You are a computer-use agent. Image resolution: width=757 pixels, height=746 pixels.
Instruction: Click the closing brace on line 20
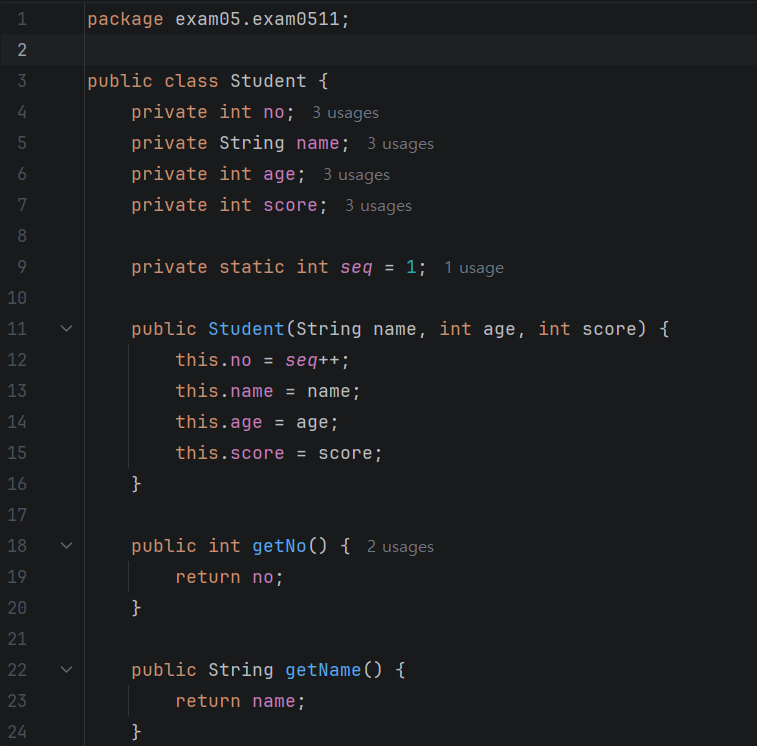[137, 608]
